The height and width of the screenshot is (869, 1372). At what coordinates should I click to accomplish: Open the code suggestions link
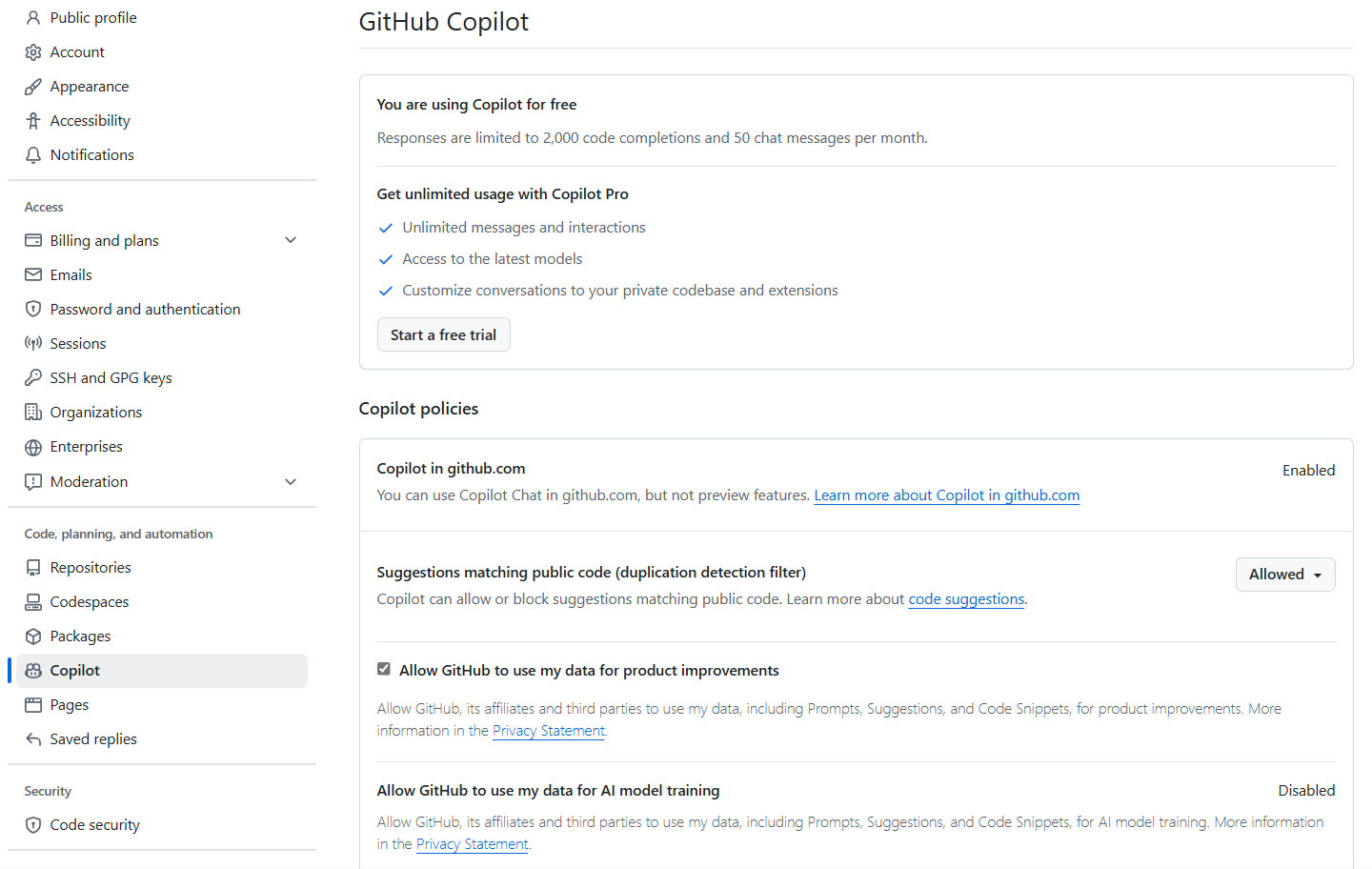[x=966, y=598]
